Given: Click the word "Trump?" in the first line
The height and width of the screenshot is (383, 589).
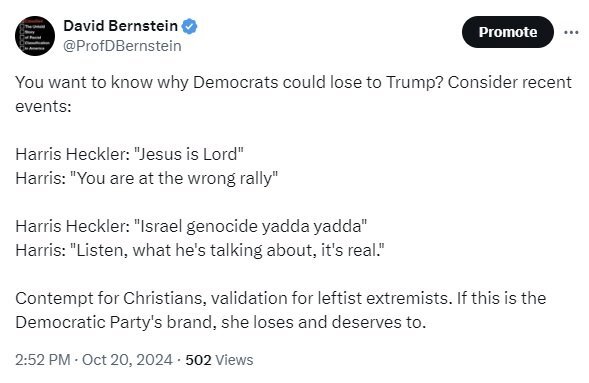Looking at the screenshot, I should coord(414,83).
